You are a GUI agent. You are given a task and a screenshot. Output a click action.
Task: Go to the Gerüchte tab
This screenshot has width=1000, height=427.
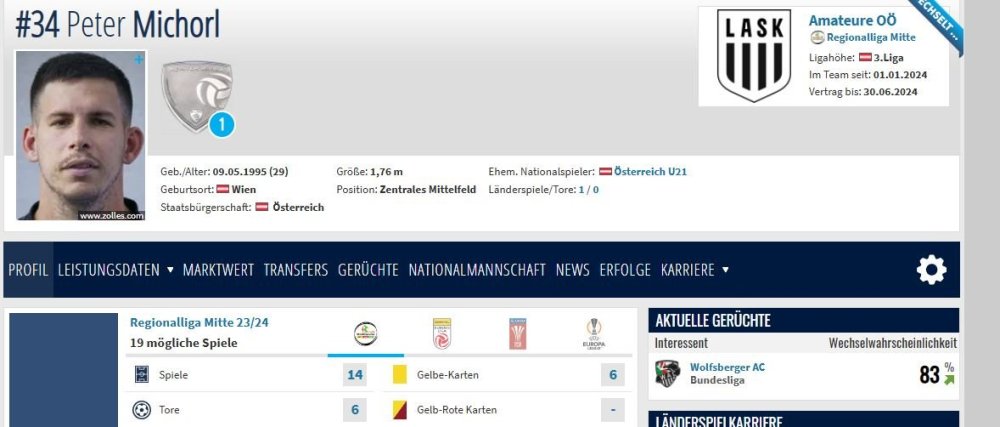click(x=368, y=270)
